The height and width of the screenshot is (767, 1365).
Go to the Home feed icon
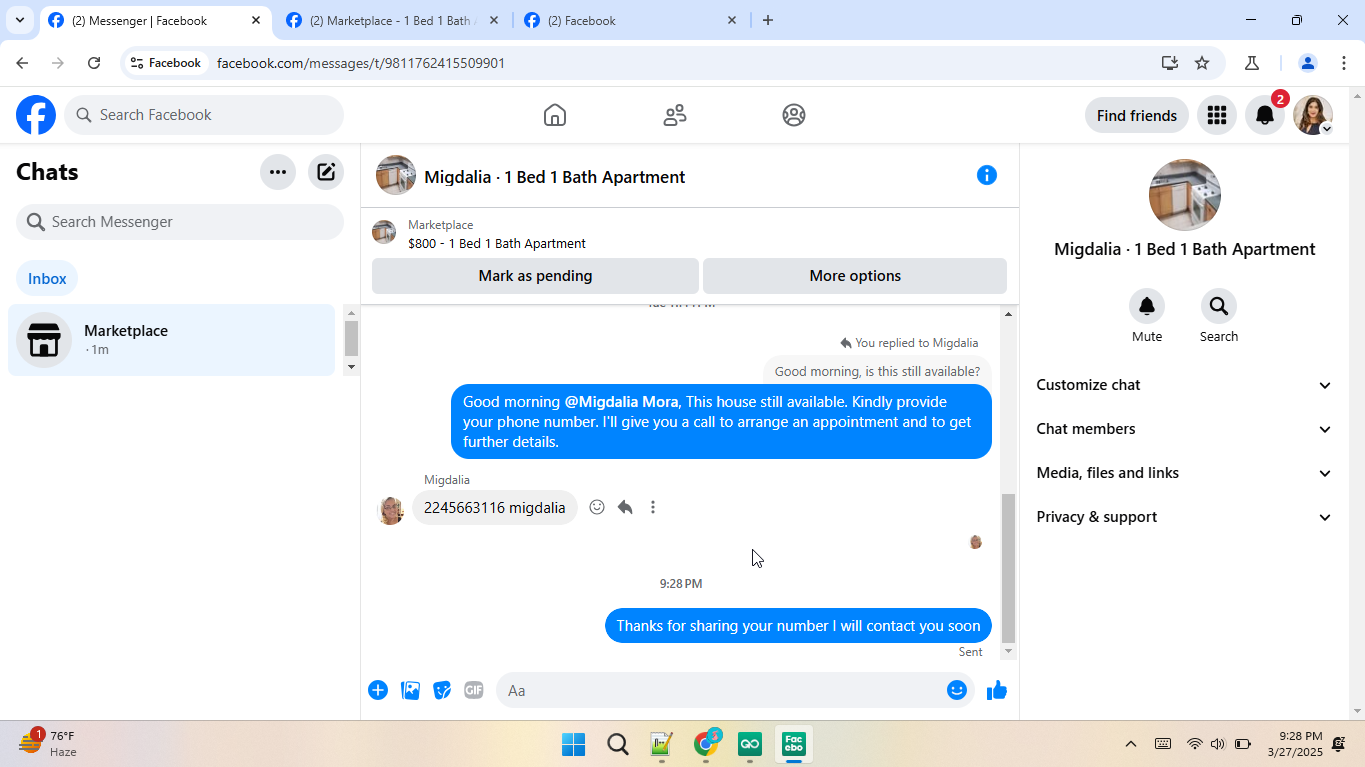(555, 115)
